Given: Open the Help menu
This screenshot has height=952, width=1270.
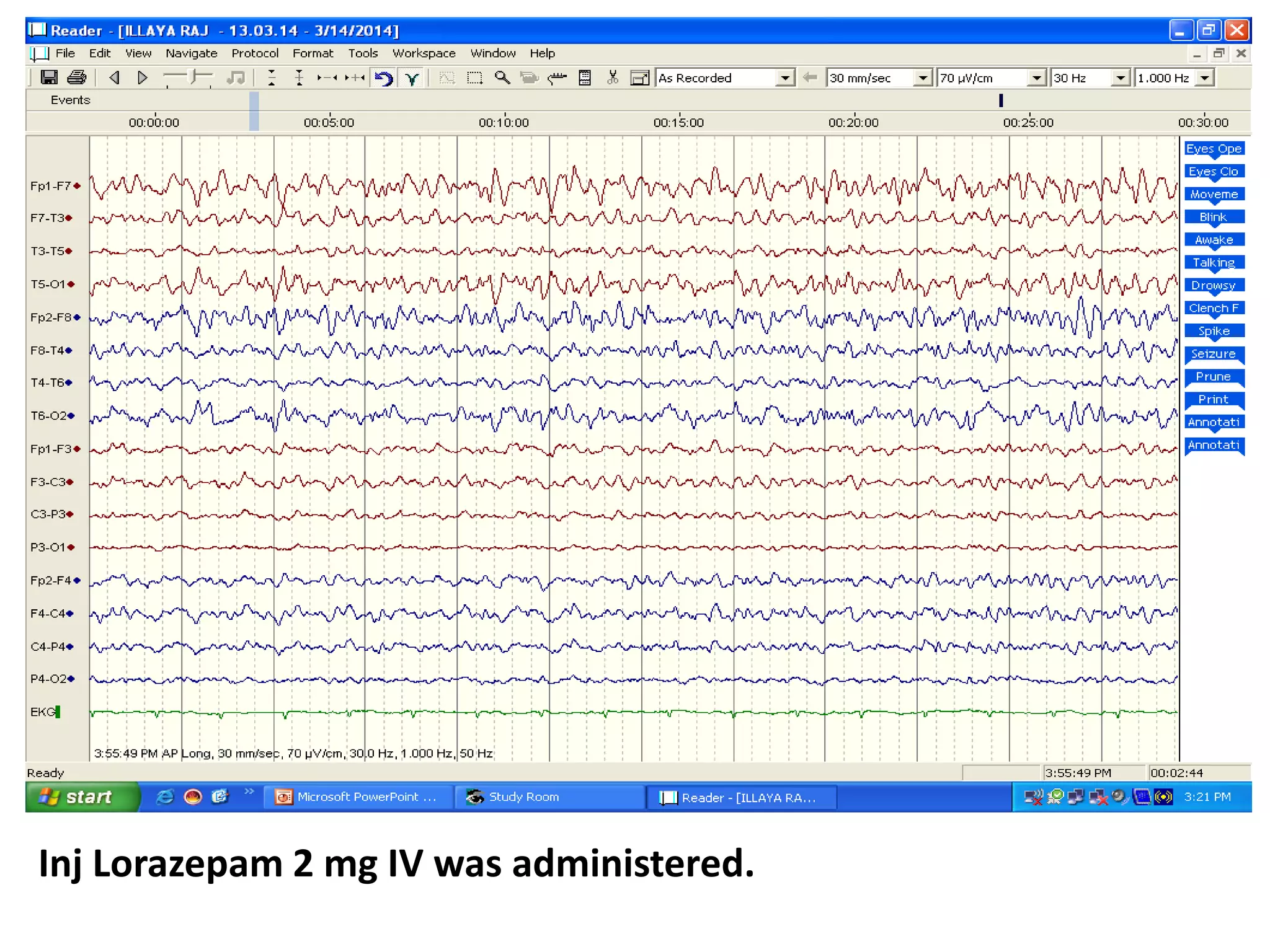Looking at the screenshot, I should 542,53.
